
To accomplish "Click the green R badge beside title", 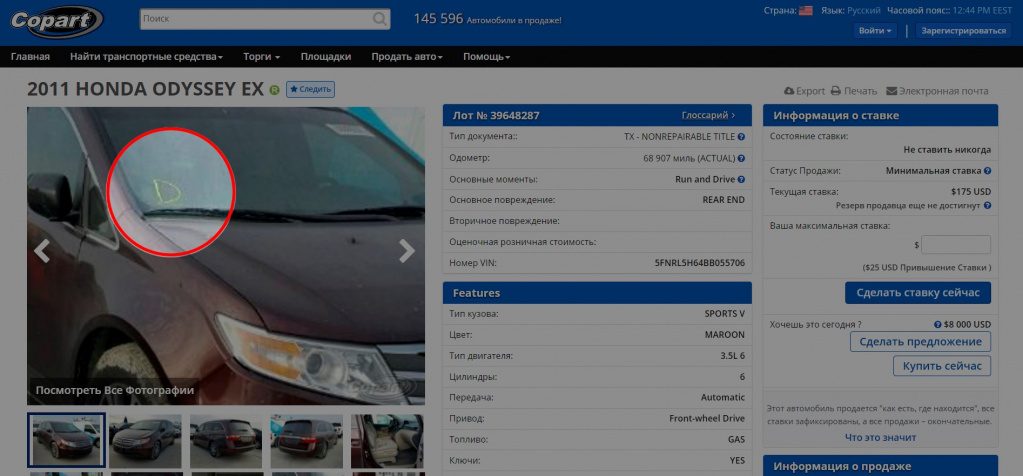I will (275, 90).
